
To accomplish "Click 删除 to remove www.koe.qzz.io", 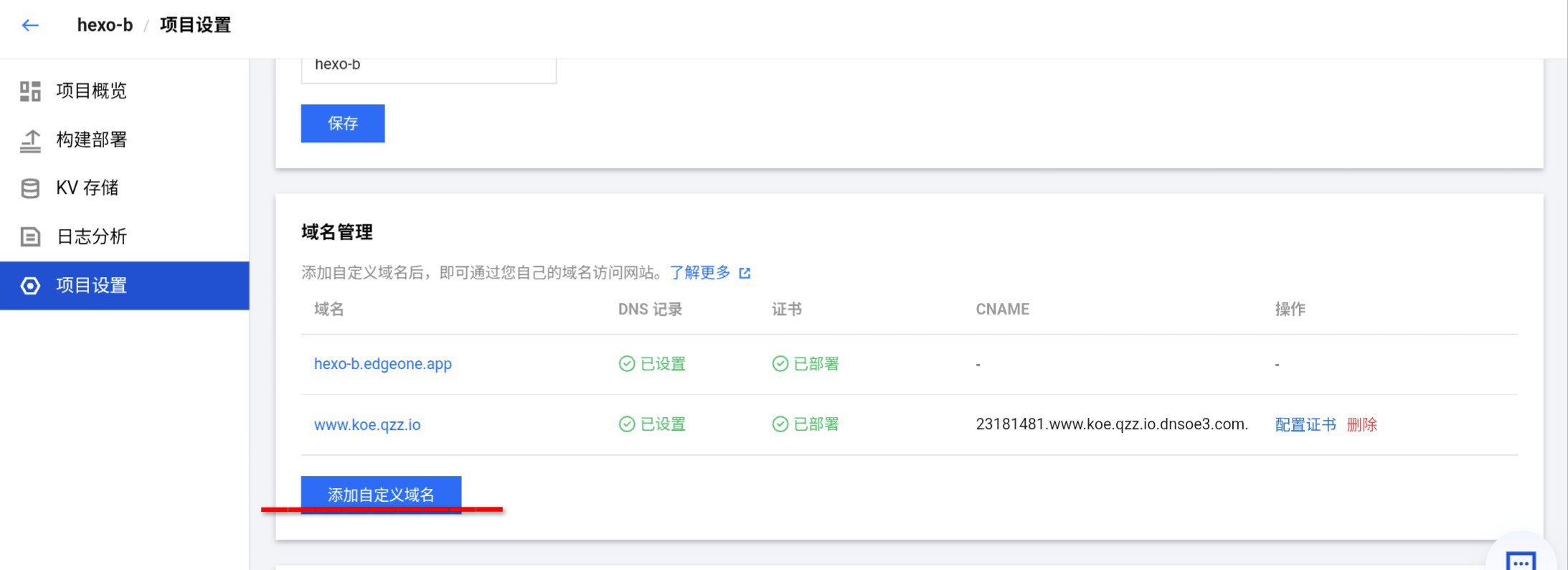I will pyautogui.click(x=1361, y=425).
